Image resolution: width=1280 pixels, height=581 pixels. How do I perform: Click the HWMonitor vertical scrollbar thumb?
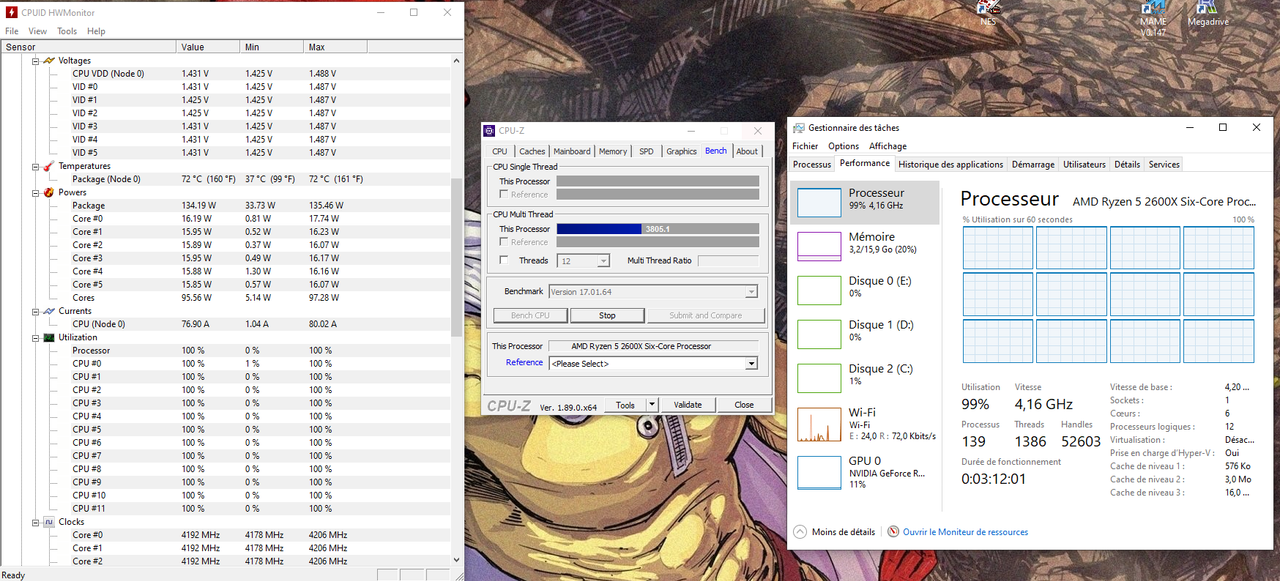tap(458, 257)
